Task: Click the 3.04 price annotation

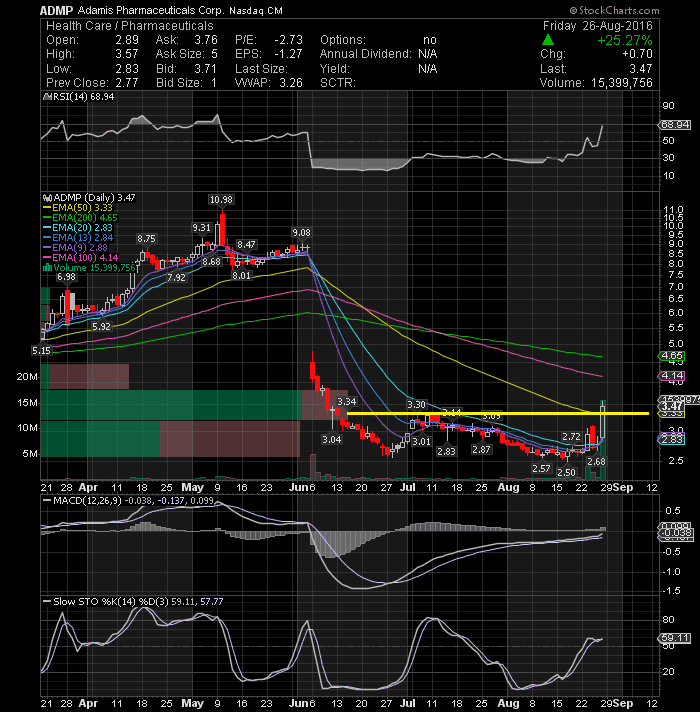Action: pos(331,440)
